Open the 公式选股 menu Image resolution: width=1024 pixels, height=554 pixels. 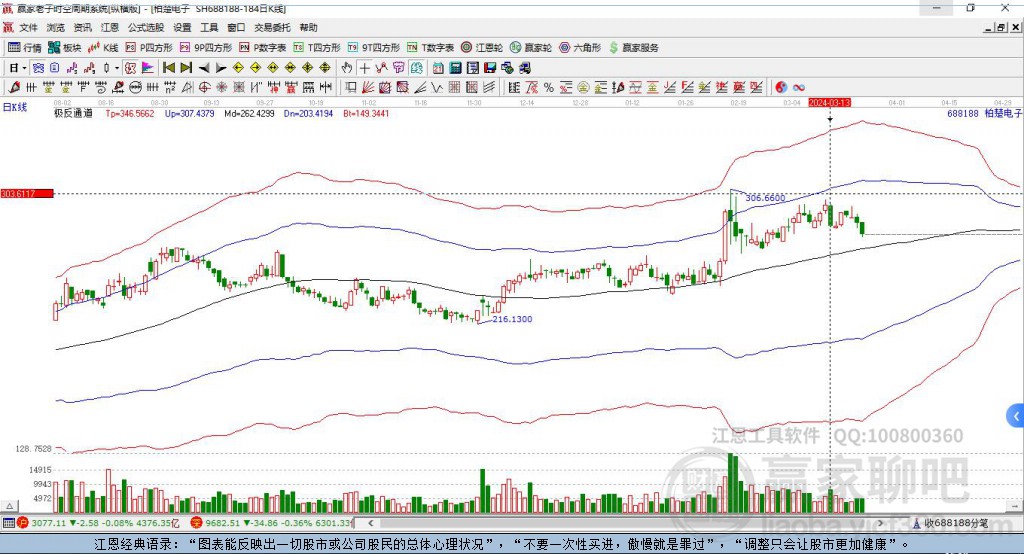[146, 27]
